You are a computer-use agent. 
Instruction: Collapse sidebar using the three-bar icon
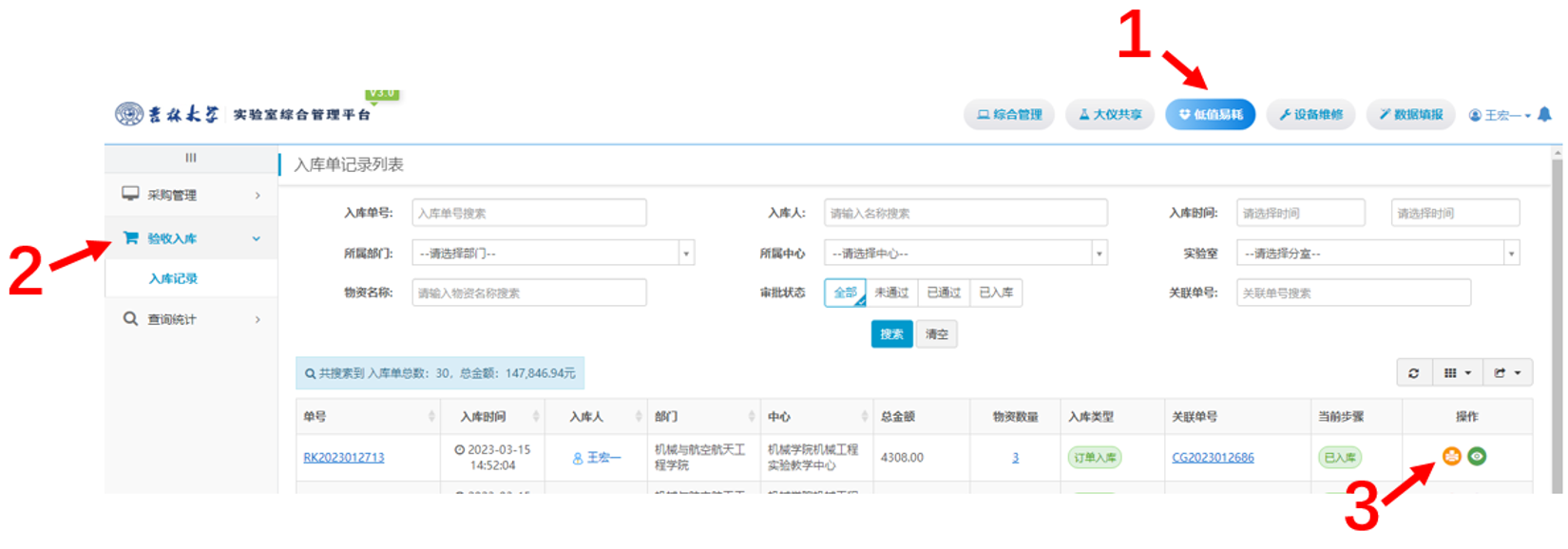pyautogui.click(x=191, y=158)
